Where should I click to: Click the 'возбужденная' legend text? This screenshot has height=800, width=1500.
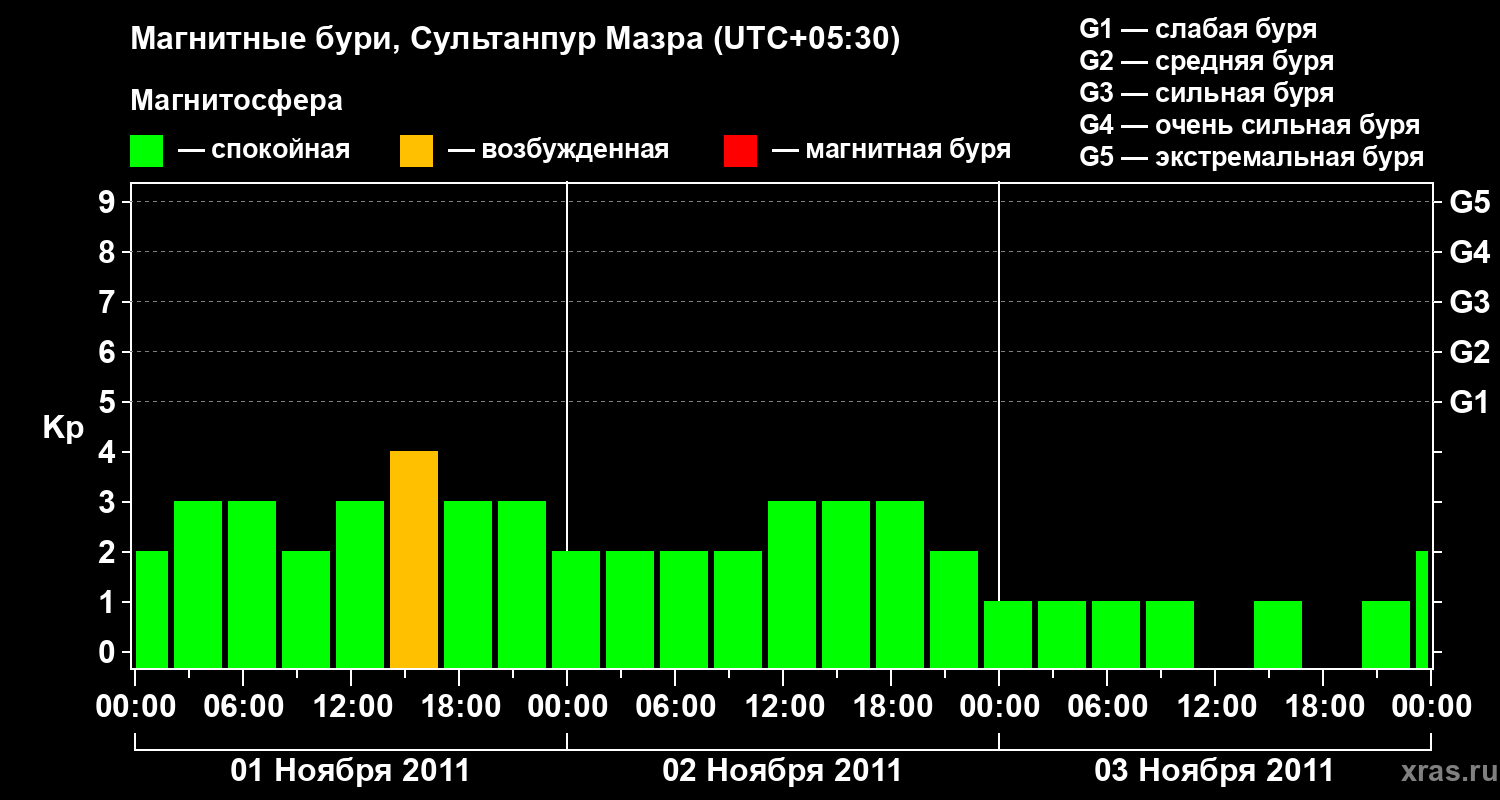(575, 151)
